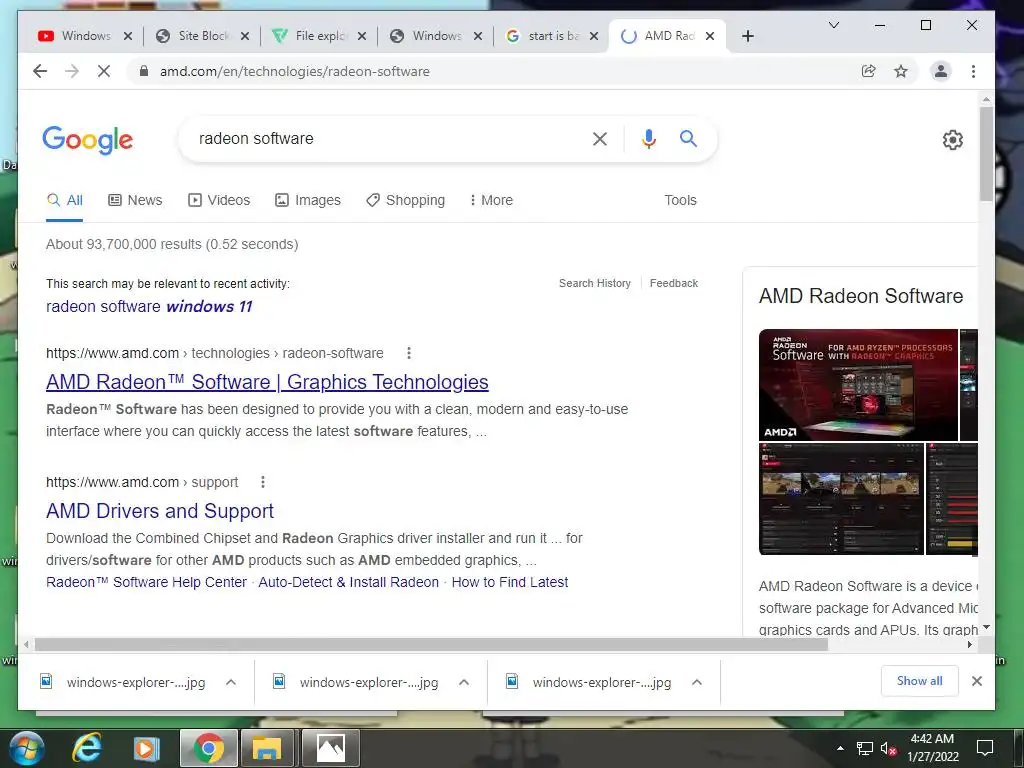
Task: Click radeon software windows 11 suggestion
Action: (149, 306)
